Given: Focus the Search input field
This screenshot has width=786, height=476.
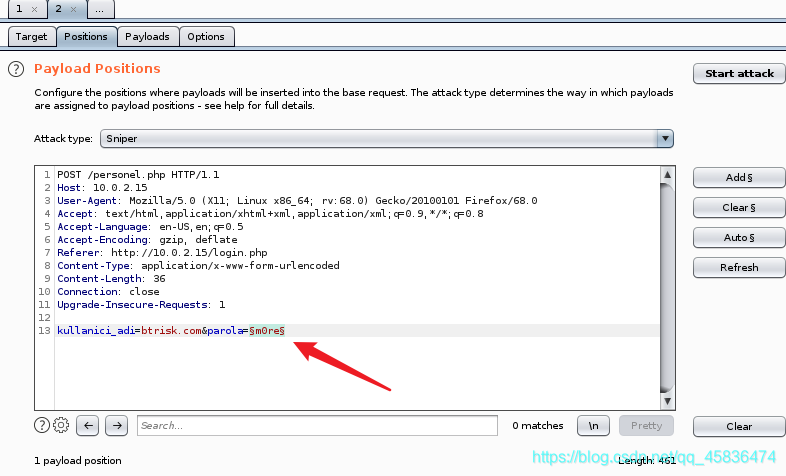Looking at the screenshot, I should click(x=317, y=425).
